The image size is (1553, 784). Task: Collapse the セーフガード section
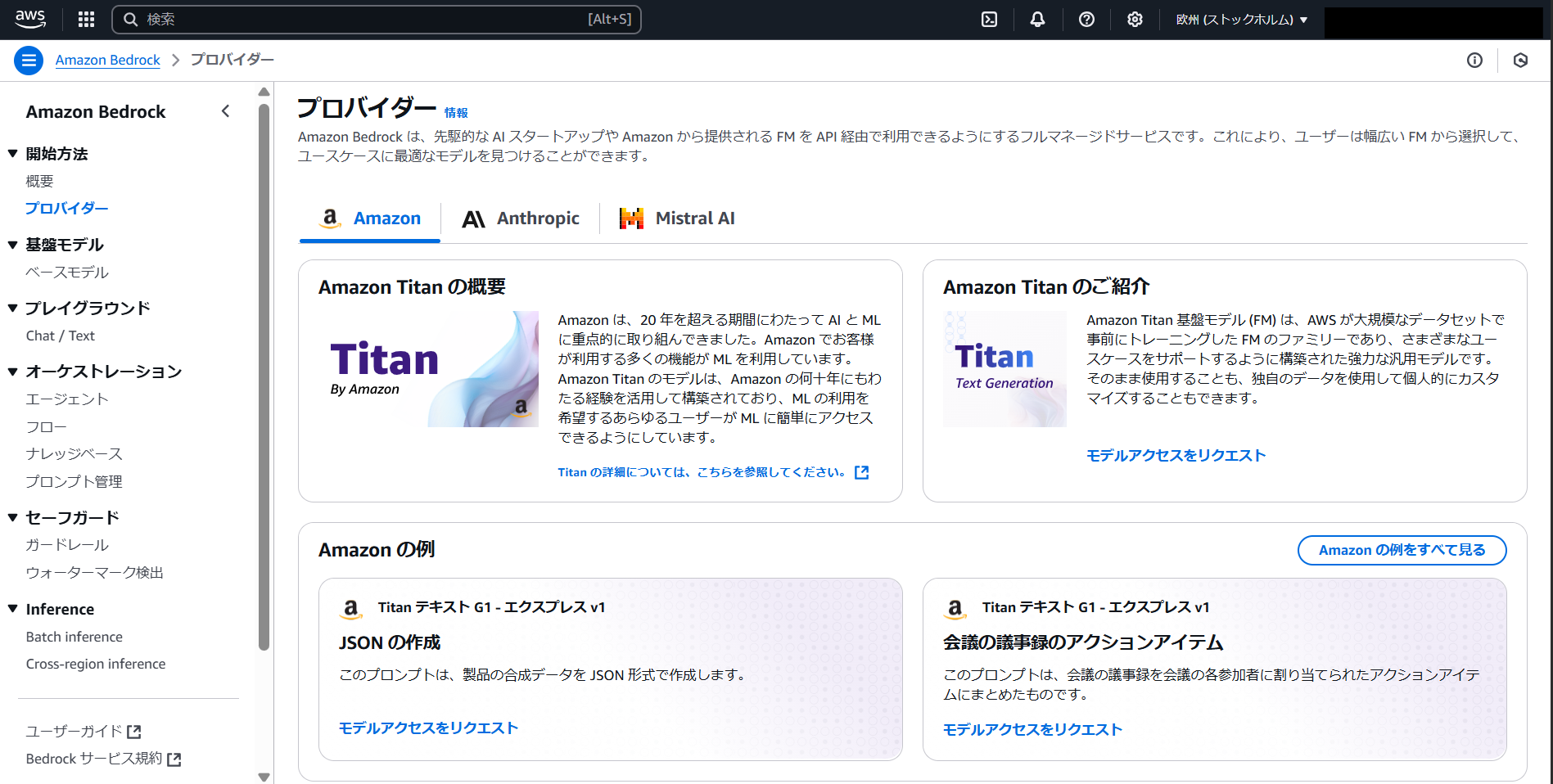pos(13,517)
